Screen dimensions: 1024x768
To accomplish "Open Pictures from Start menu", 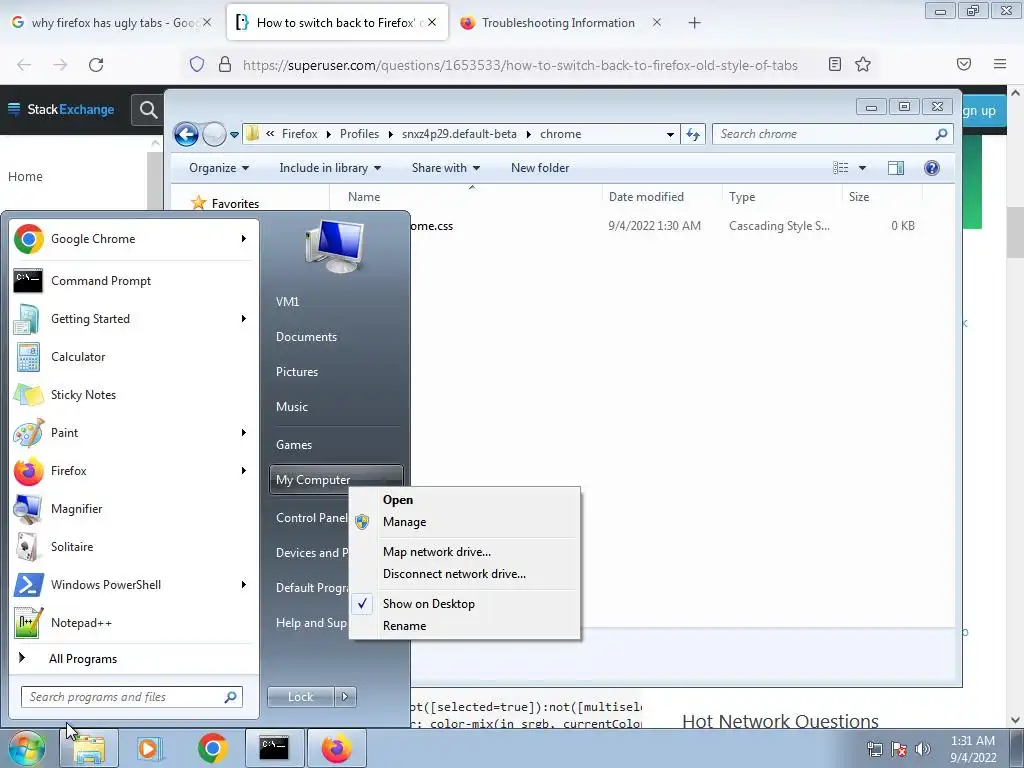I will point(297,372).
